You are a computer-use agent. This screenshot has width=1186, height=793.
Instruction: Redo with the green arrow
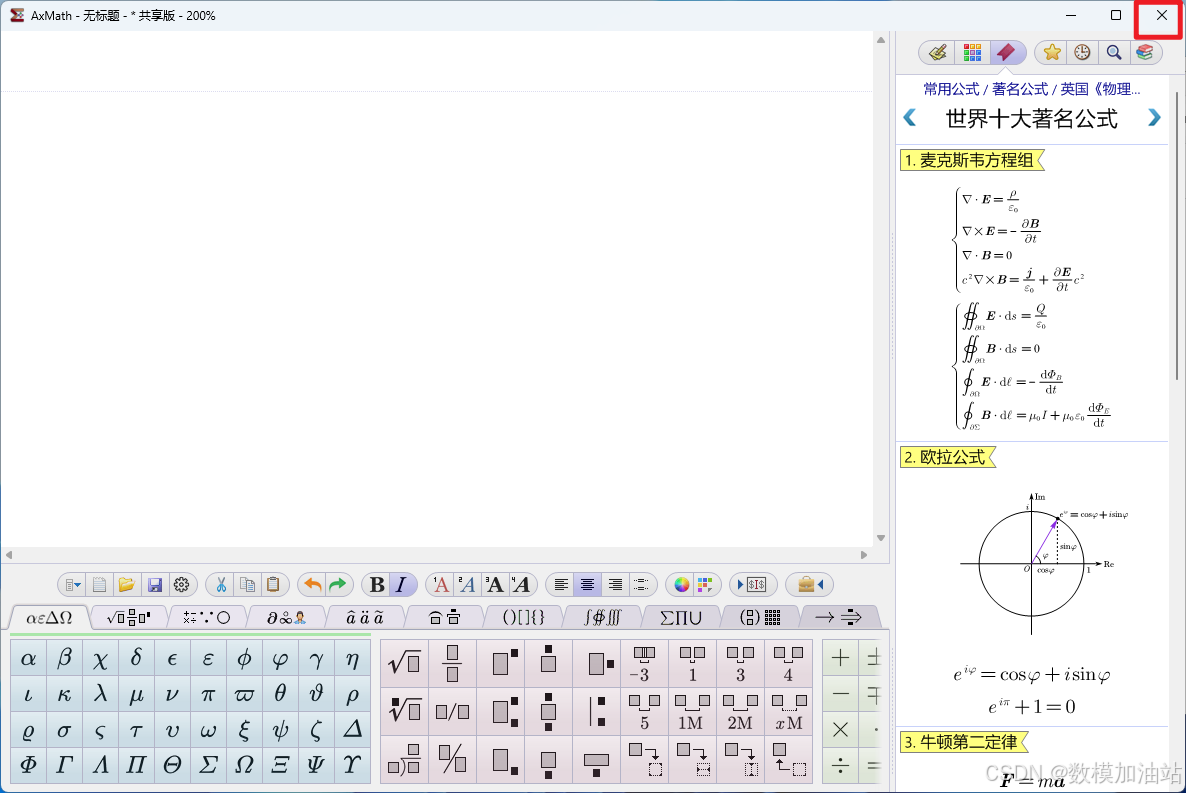(337, 585)
